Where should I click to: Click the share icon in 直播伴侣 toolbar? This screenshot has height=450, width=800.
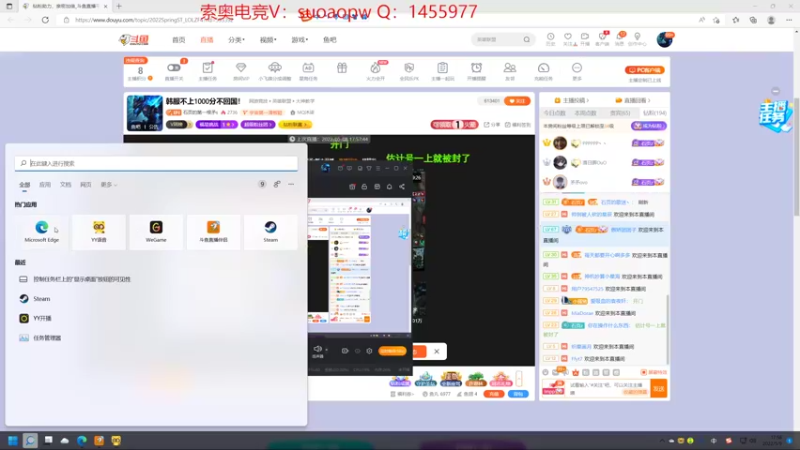pyautogui.click(x=402, y=187)
